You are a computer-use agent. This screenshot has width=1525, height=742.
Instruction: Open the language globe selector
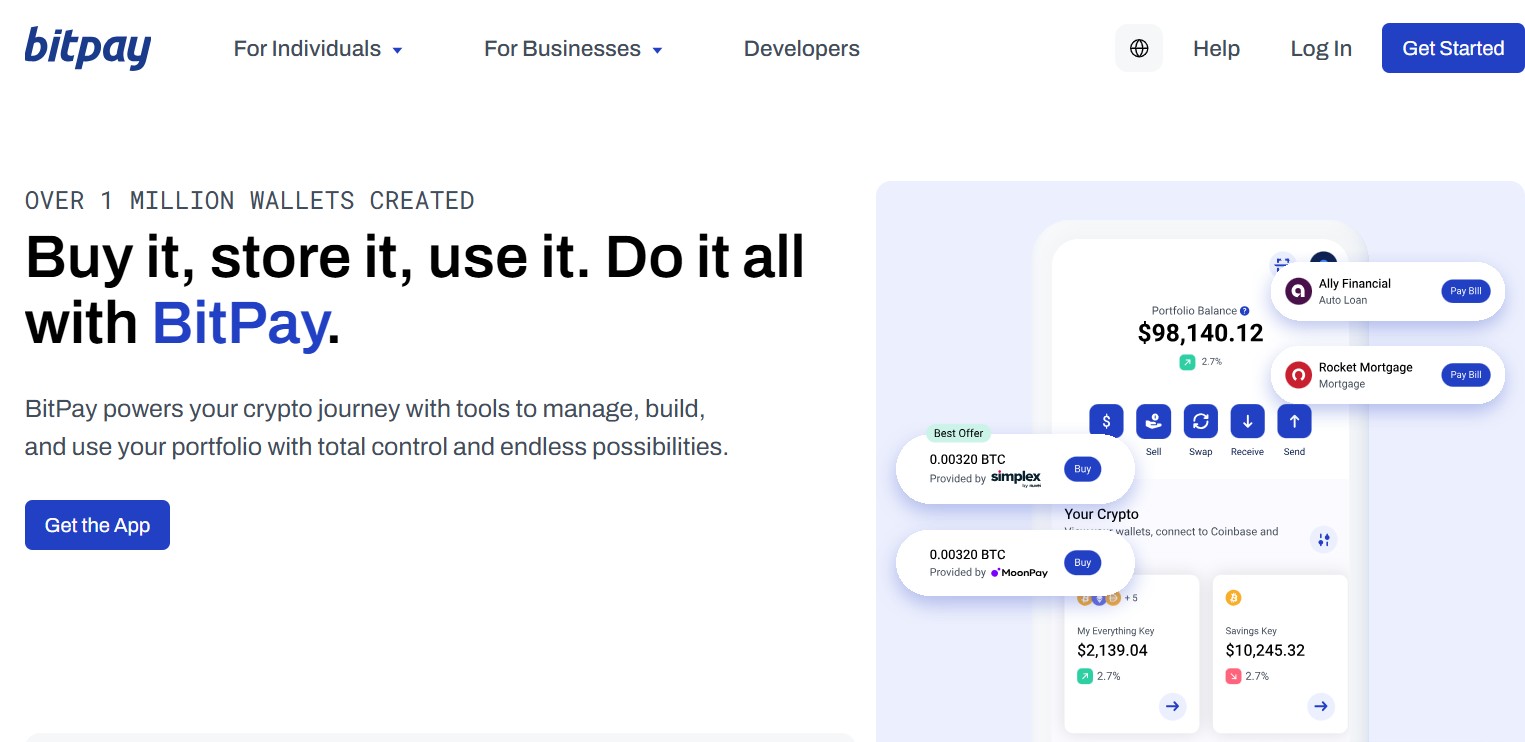[x=1139, y=48]
